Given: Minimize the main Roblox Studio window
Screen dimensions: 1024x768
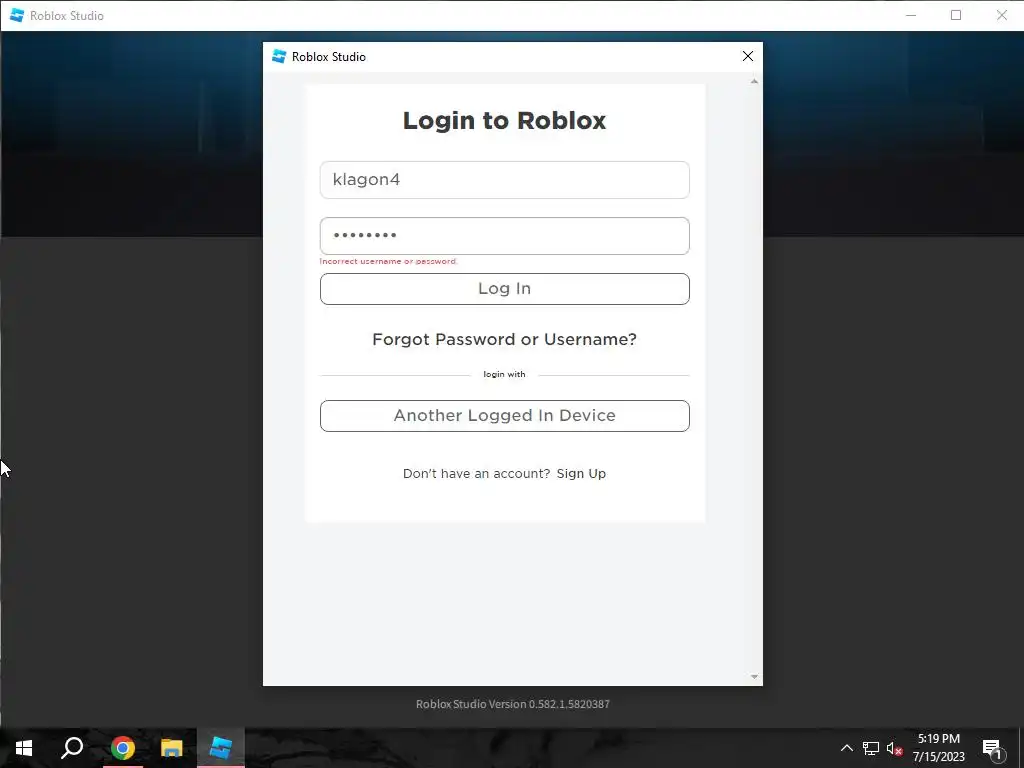Looking at the screenshot, I should pos(911,15).
